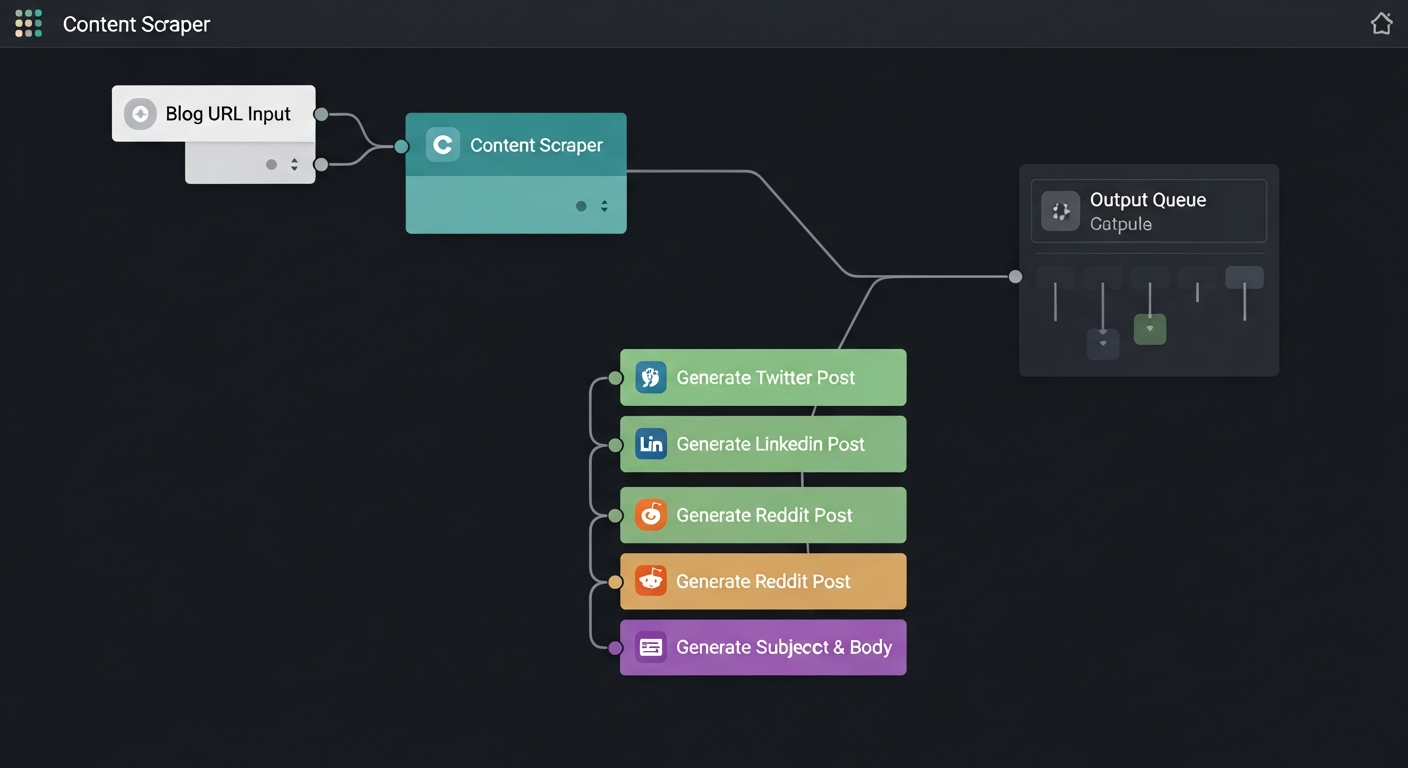The height and width of the screenshot is (768, 1408).
Task: Open the up-down stepper on Blog URL Input
Action: tap(294, 164)
